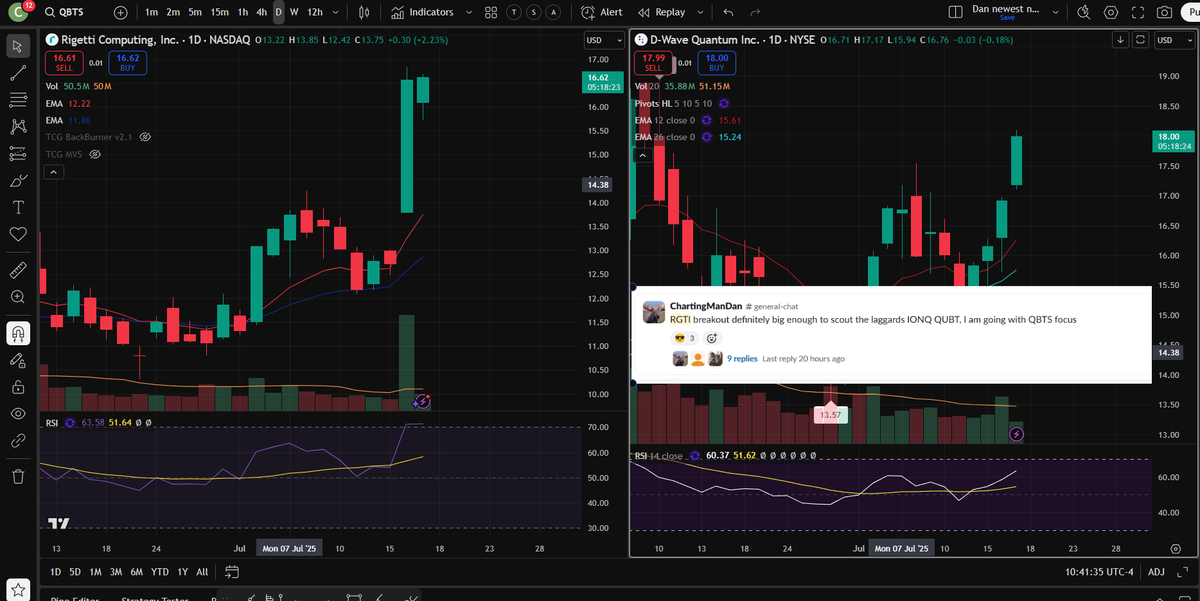1200x601 pixels.
Task: Click the D-Wave 17.99 SELL button
Action: pos(653,62)
